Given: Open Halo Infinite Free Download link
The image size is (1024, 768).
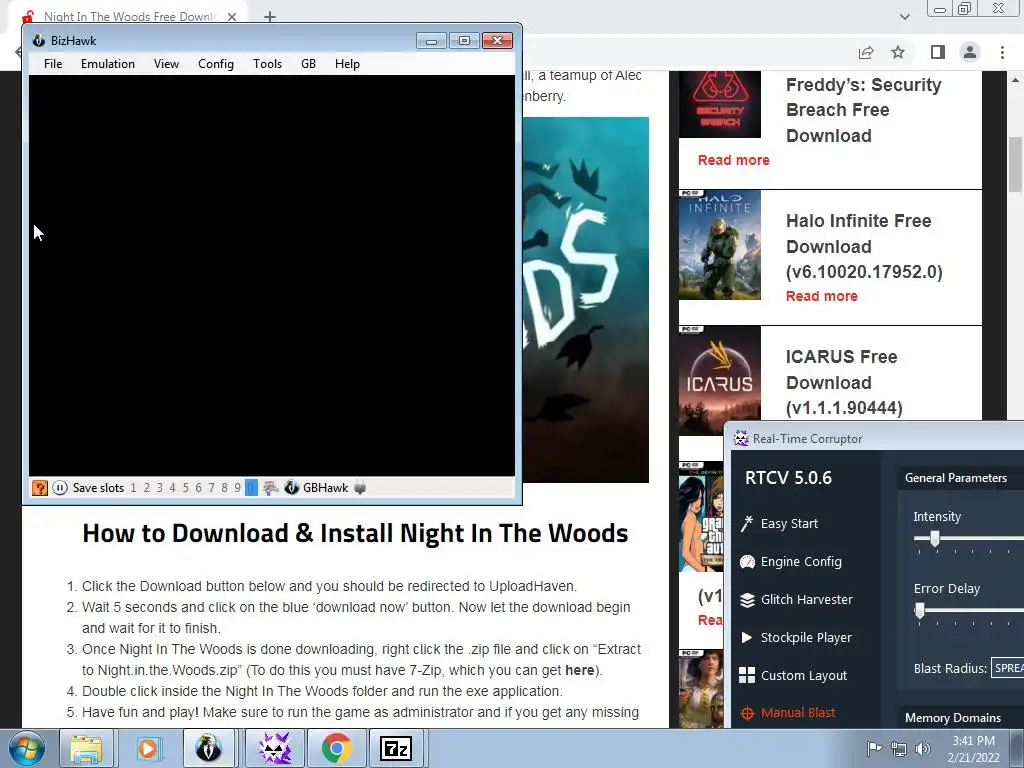Looking at the screenshot, I should point(864,246).
